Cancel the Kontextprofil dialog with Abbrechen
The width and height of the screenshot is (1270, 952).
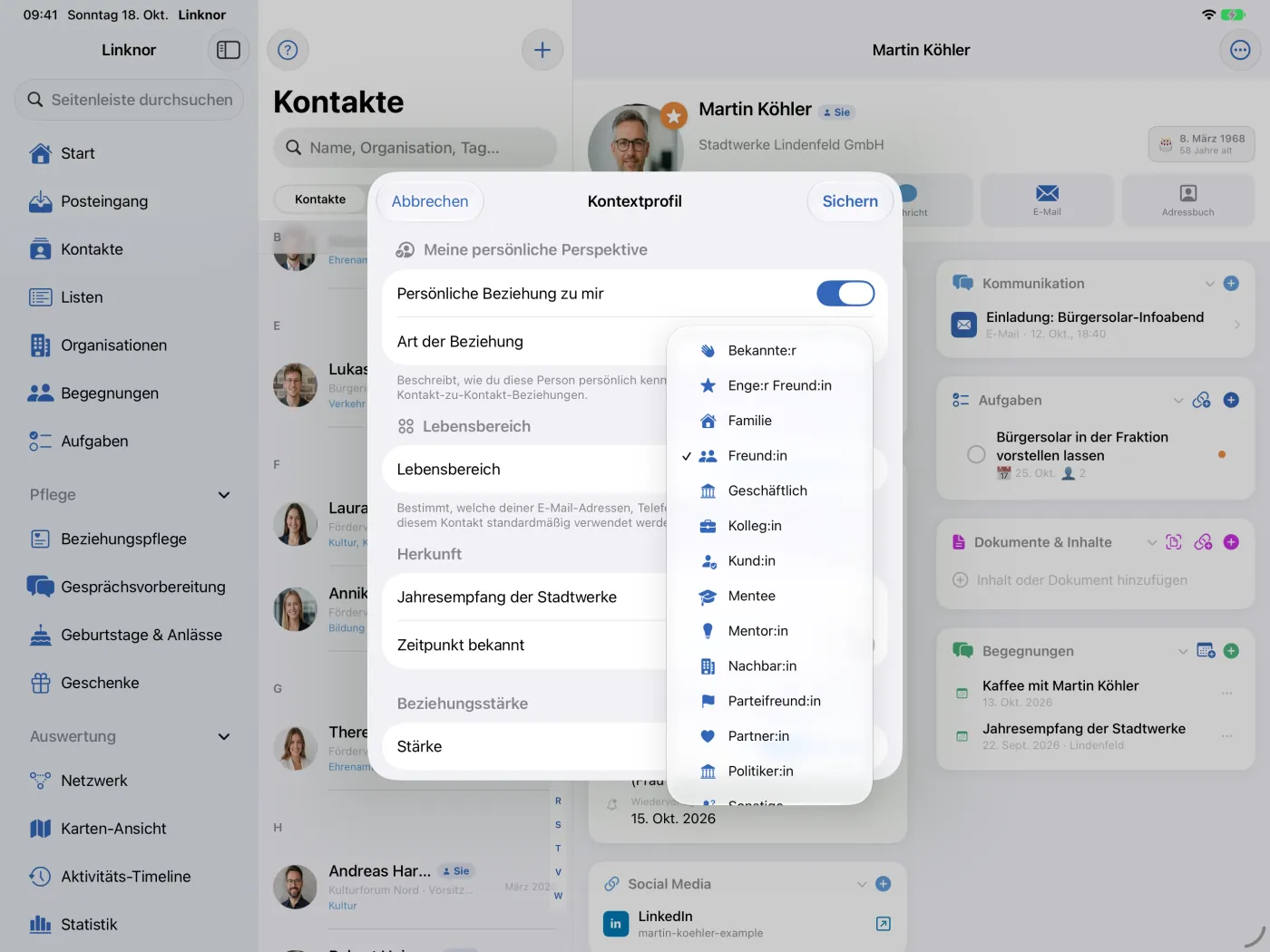pyautogui.click(x=430, y=201)
